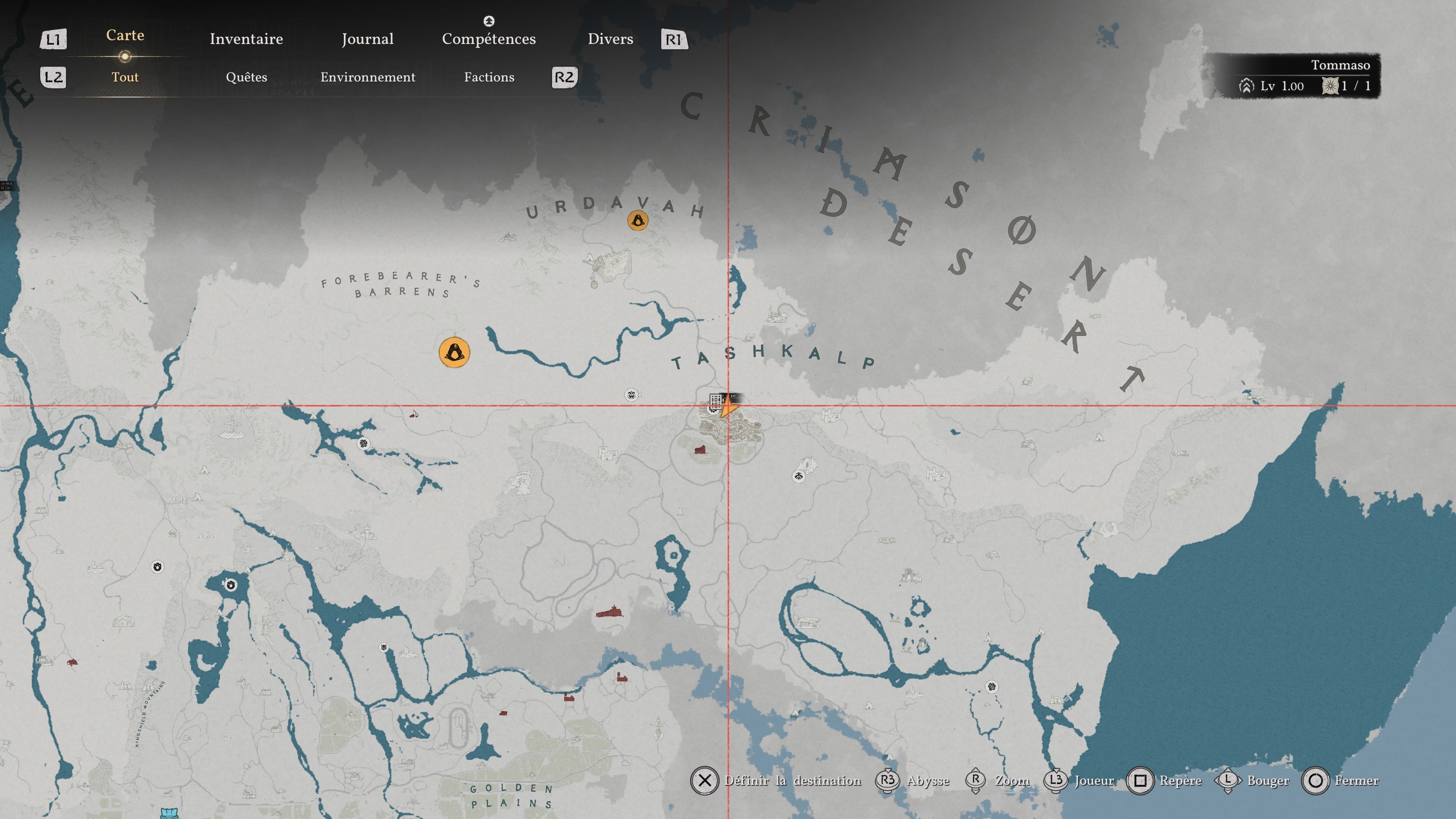Click the notification badge above Compétences
Viewport: 1456px width, 819px height.
pos(489,21)
